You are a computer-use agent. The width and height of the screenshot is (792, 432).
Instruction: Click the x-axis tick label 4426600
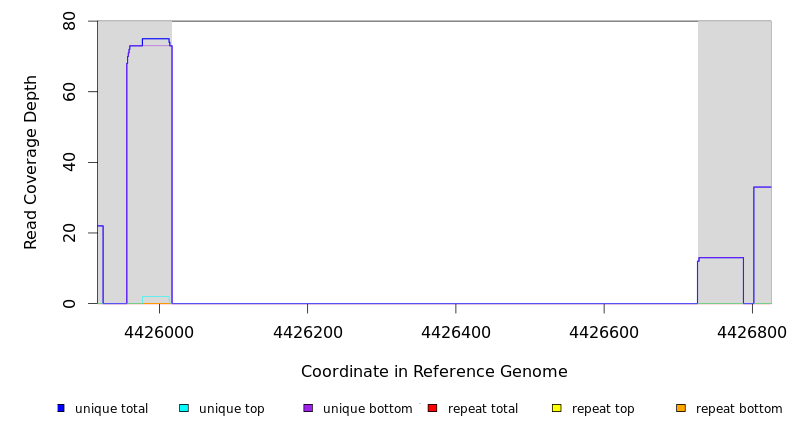(x=604, y=331)
